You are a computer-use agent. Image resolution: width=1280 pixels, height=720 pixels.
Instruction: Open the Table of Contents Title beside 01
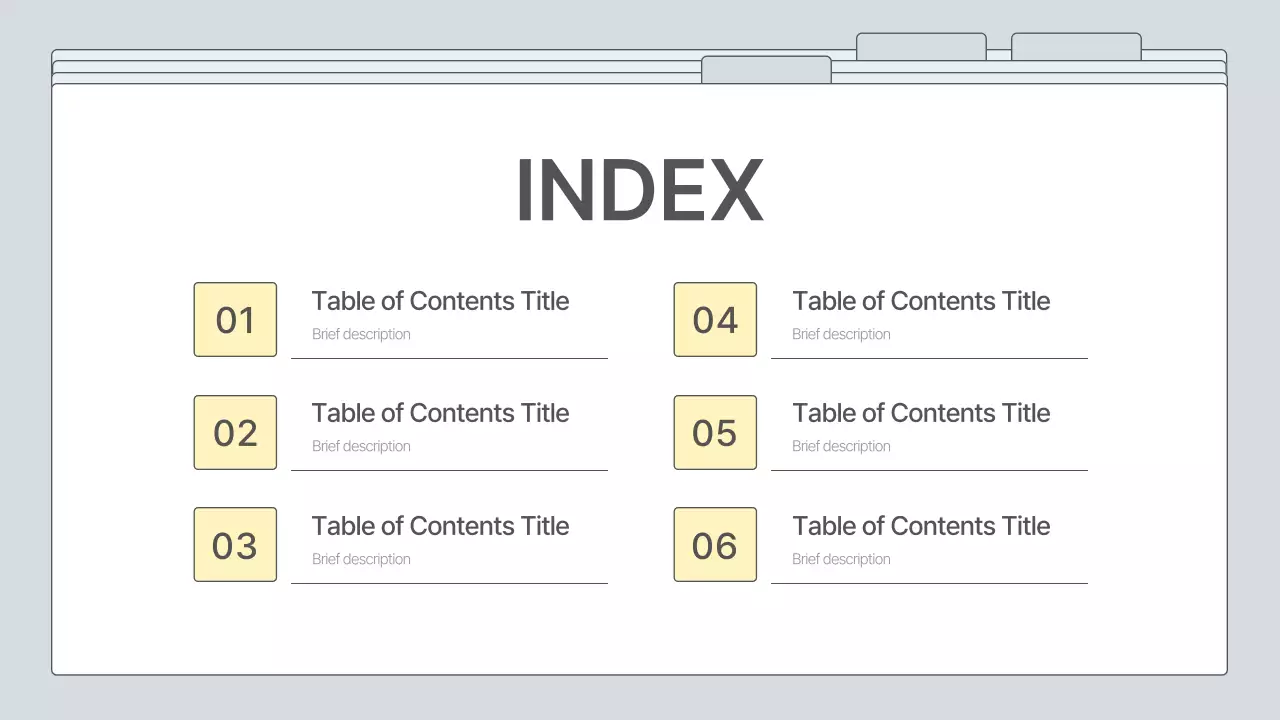click(440, 301)
